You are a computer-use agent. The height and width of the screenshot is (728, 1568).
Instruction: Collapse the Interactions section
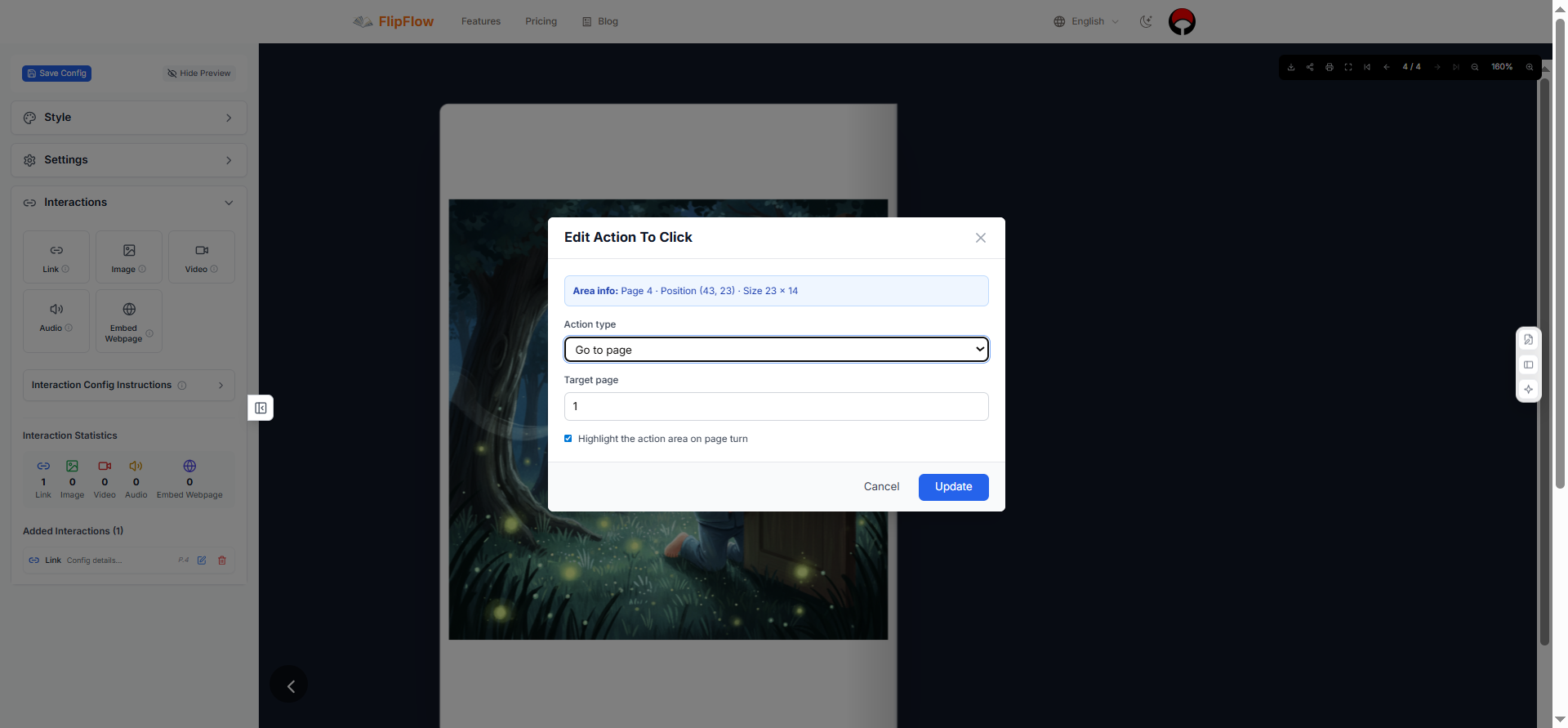point(129,203)
